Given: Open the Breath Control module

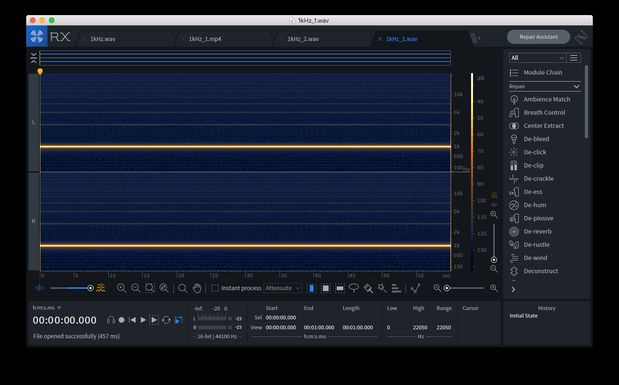Looking at the screenshot, I should [x=538, y=113].
